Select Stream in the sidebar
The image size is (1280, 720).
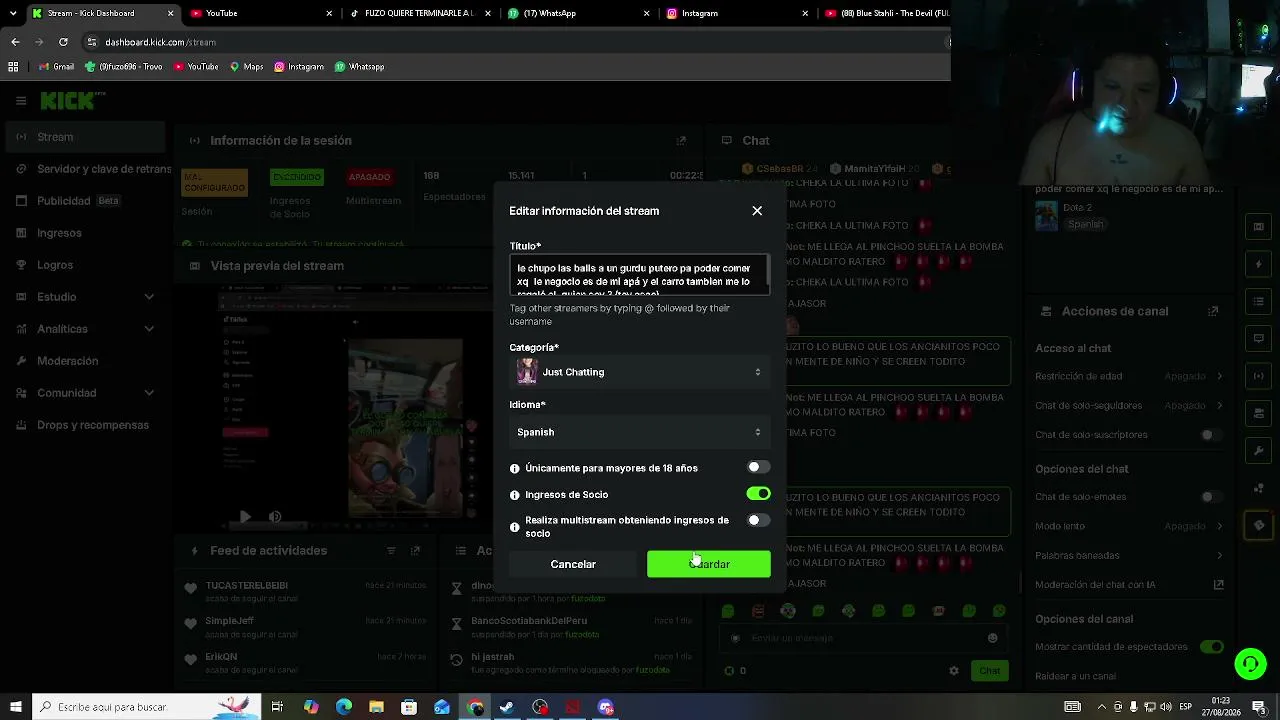pyautogui.click(x=85, y=137)
